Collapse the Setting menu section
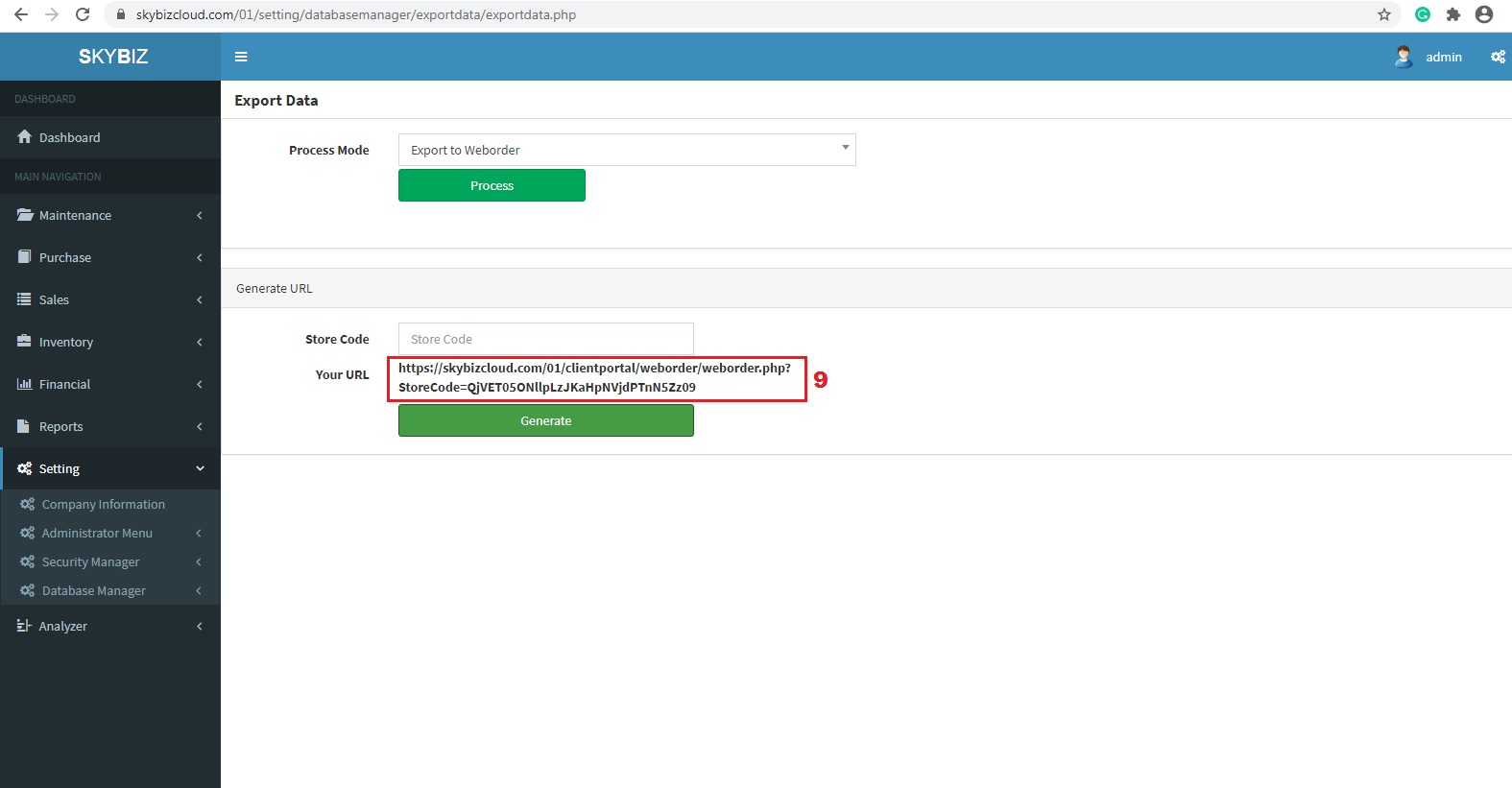1512x788 pixels. pos(109,468)
